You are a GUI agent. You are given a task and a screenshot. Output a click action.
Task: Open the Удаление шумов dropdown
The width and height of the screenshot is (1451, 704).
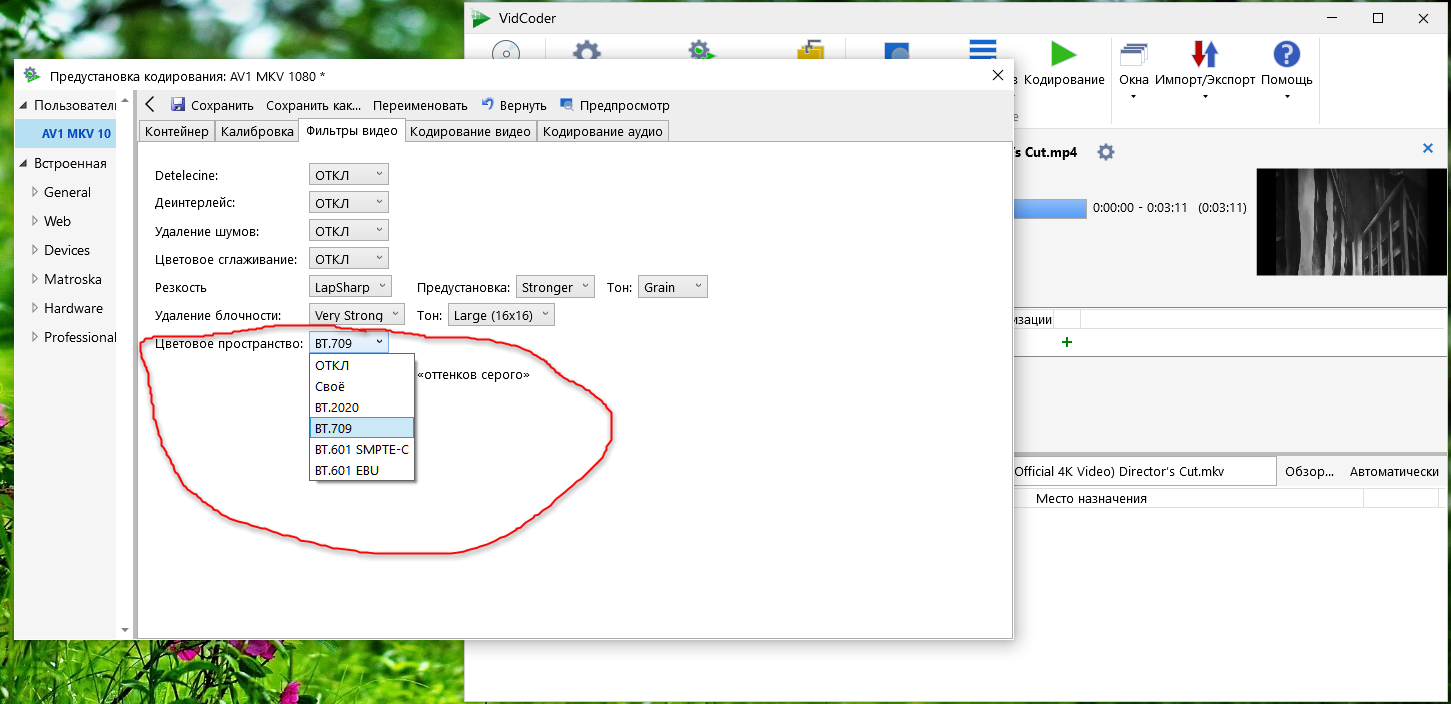[349, 231]
